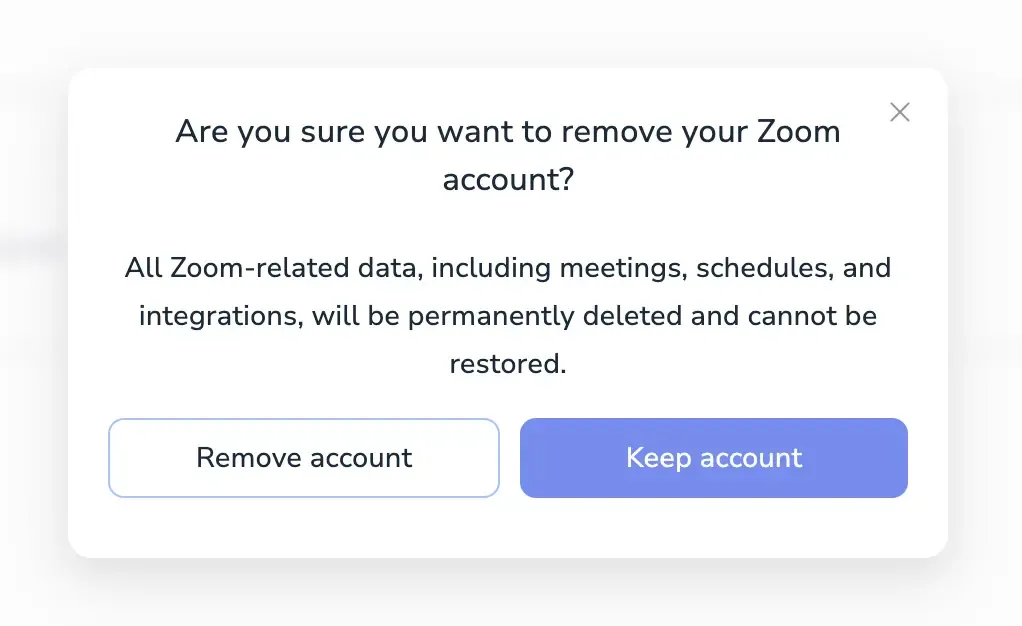Choose "Keep account" to cancel removal
This screenshot has height=626, width=1022.
point(713,458)
